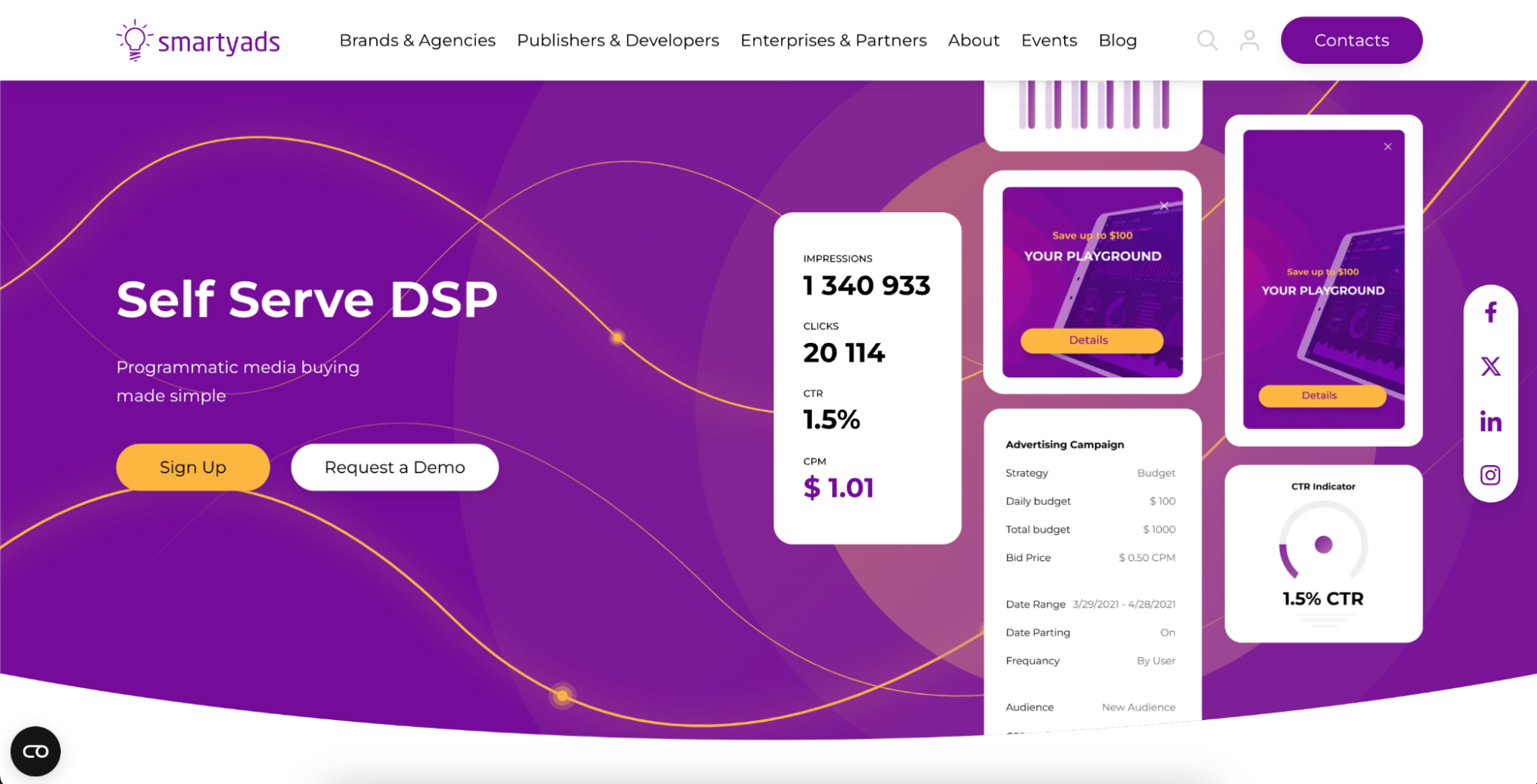Click the CTR Indicator gauge

(1323, 546)
